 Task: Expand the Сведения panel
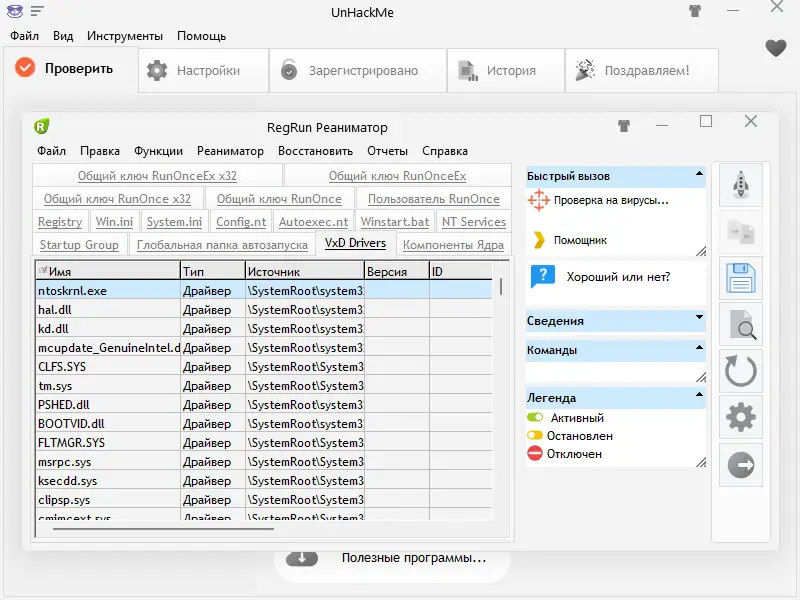pyautogui.click(x=700, y=319)
